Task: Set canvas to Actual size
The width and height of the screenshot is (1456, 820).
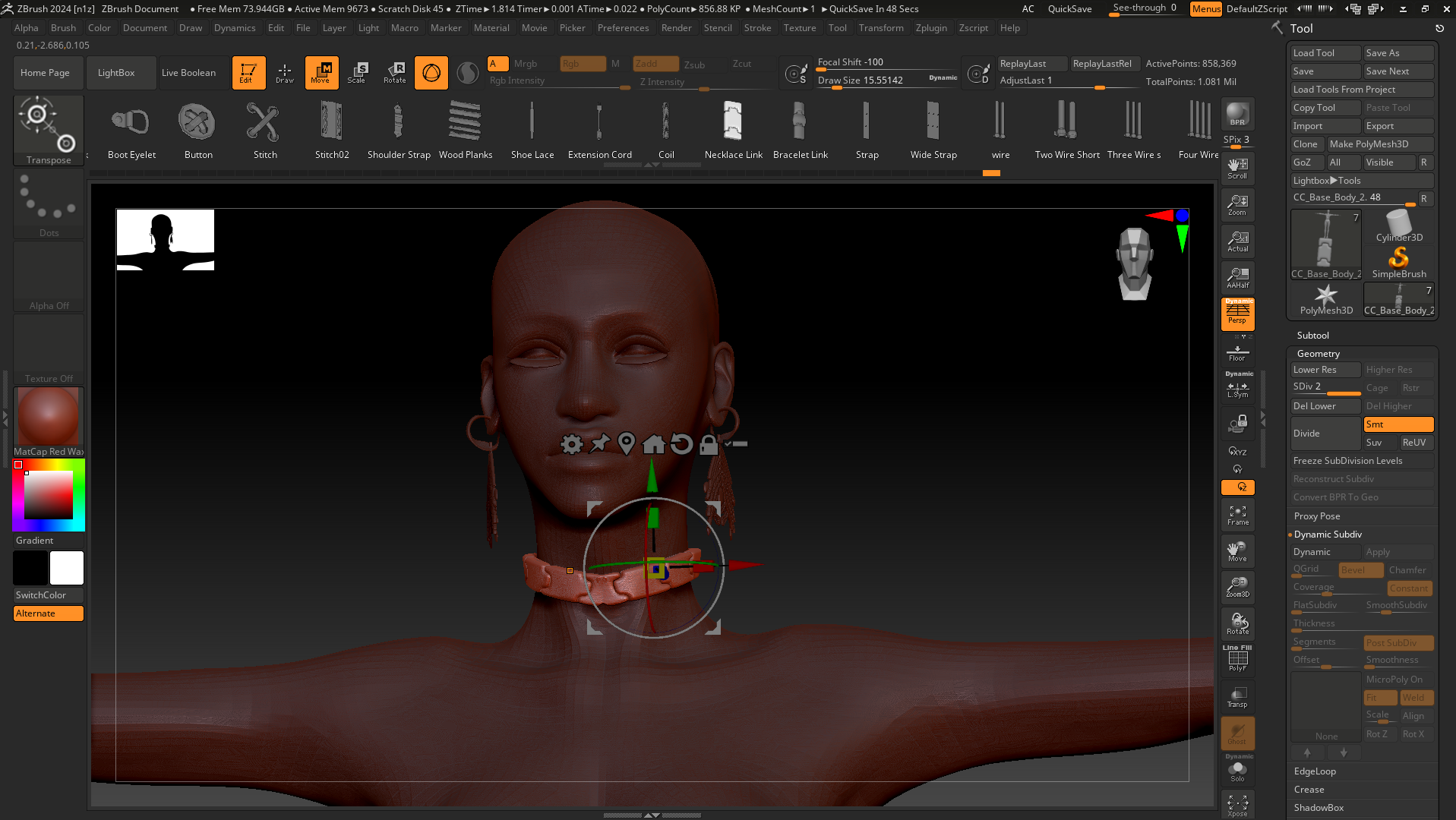Action: pyautogui.click(x=1237, y=241)
